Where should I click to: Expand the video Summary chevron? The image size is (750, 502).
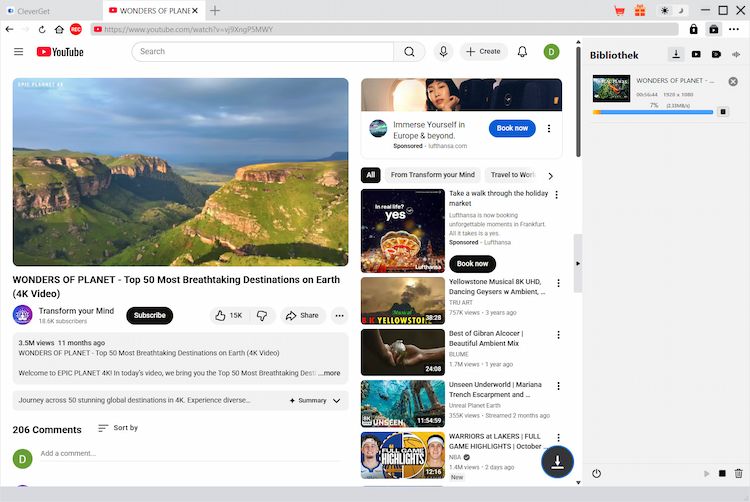point(337,400)
